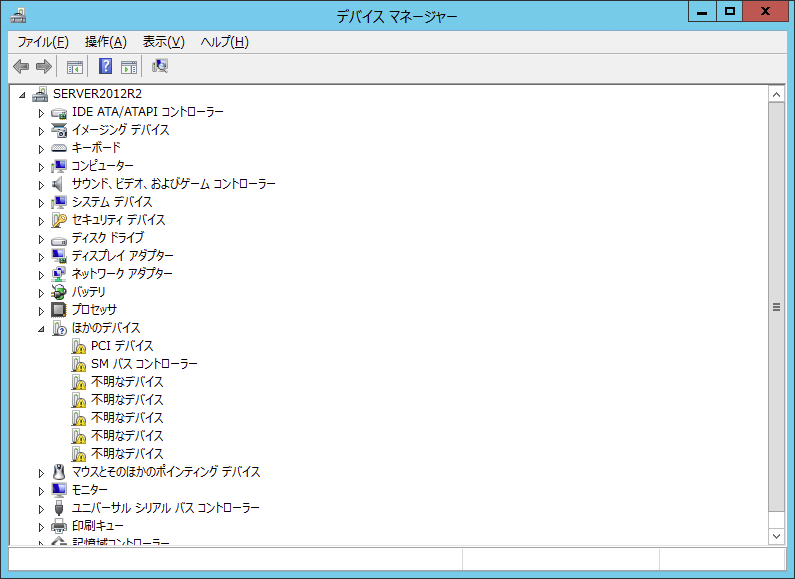Viewport: 795px width, 579px height.
Task: Collapse the SERVER2012R2 root node
Action: (22, 95)
